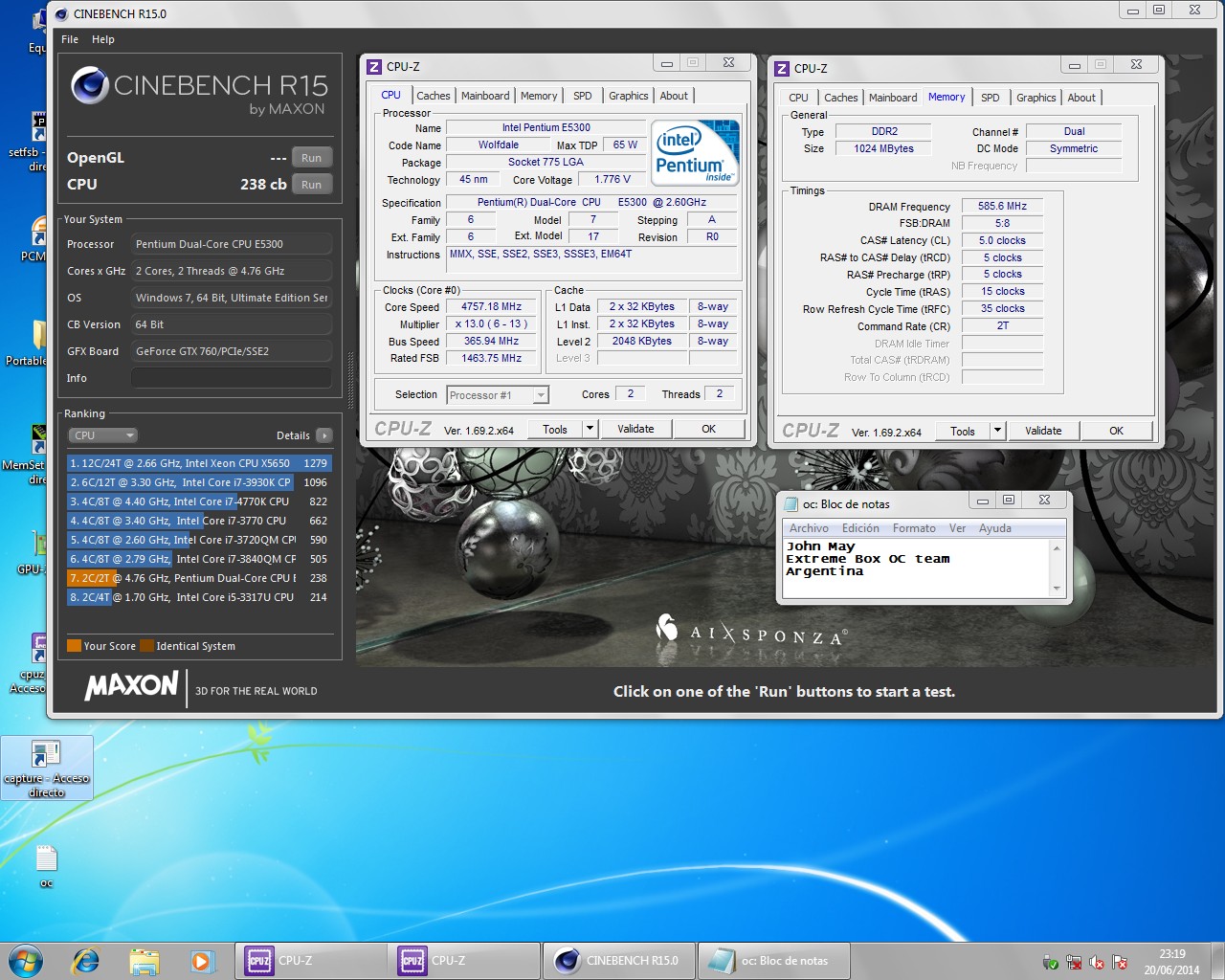Screen dimensions: 1225x980
Task: Click Tools button in left CPU-Z
Action: pyautogui.click(x=555, y=430)
